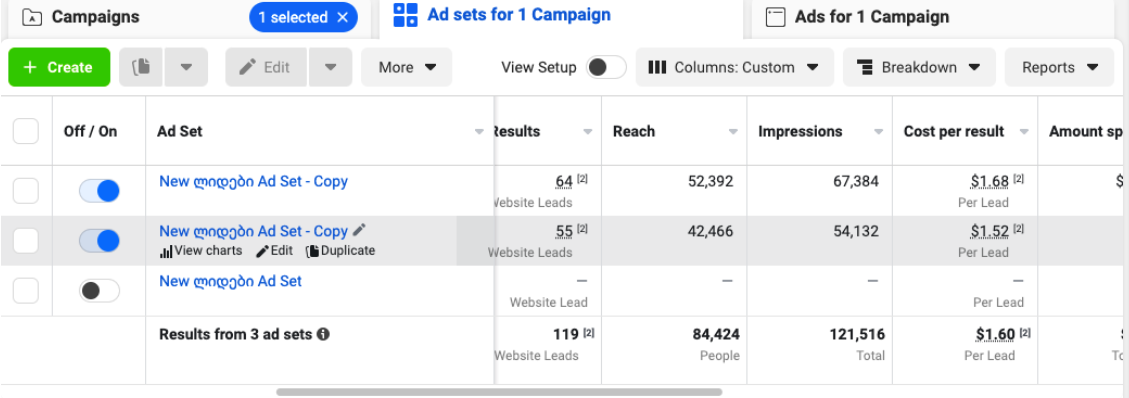Click the horizontal scrollbar at the bottom
Screen dimensions: 1129x398
[499, 392]
